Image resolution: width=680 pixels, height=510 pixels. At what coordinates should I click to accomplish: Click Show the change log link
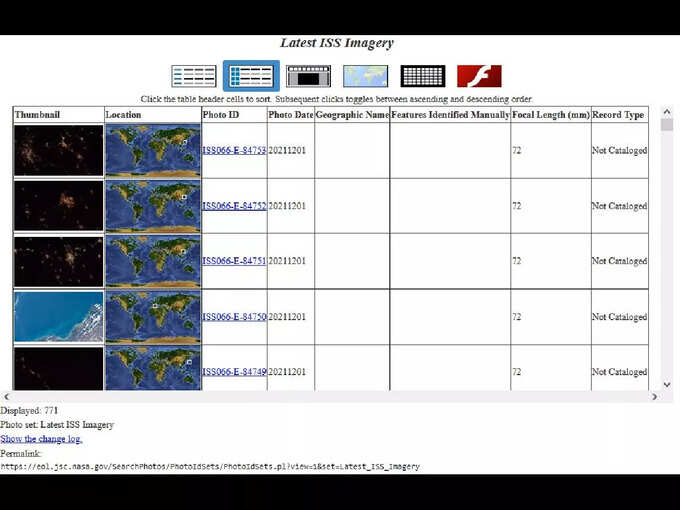pos(41,439)
